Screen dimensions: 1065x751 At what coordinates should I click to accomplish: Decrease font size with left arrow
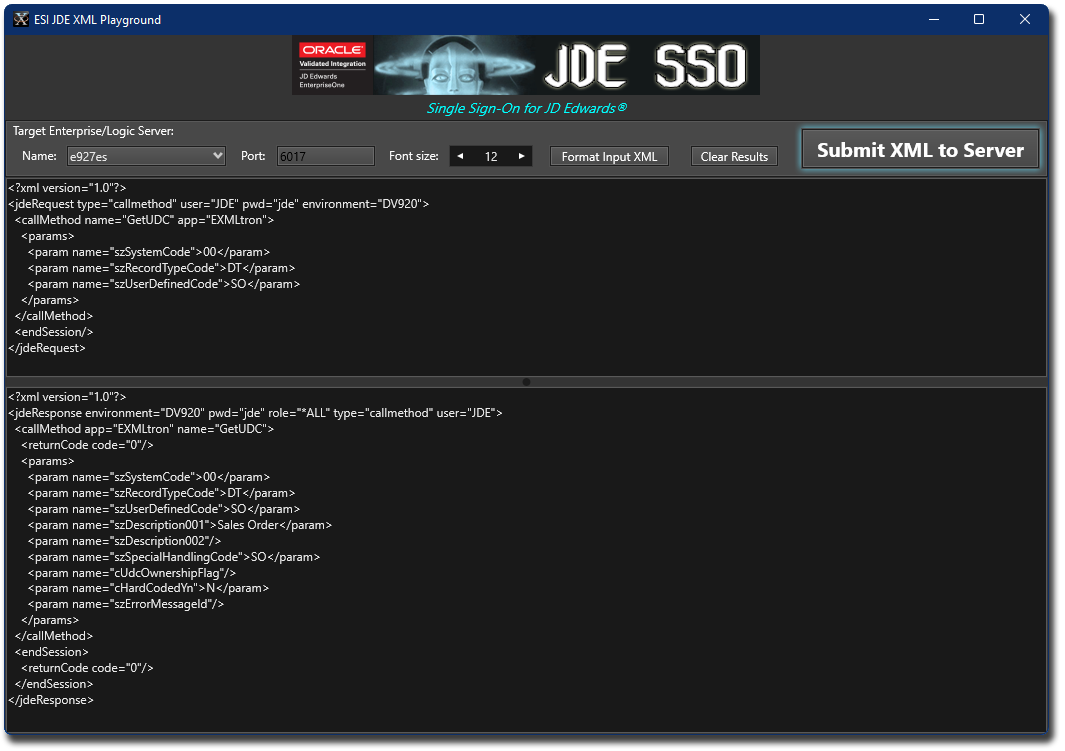[x=461, y=156]
